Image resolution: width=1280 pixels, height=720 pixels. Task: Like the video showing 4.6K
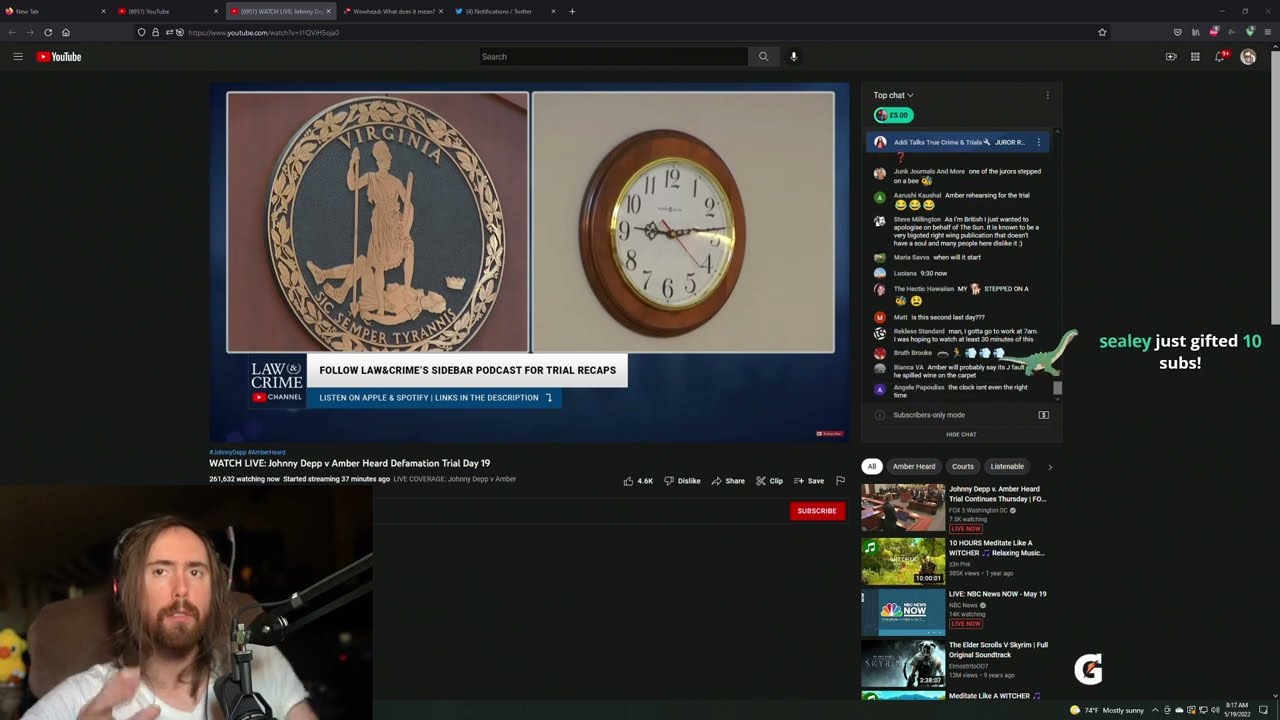638,481
